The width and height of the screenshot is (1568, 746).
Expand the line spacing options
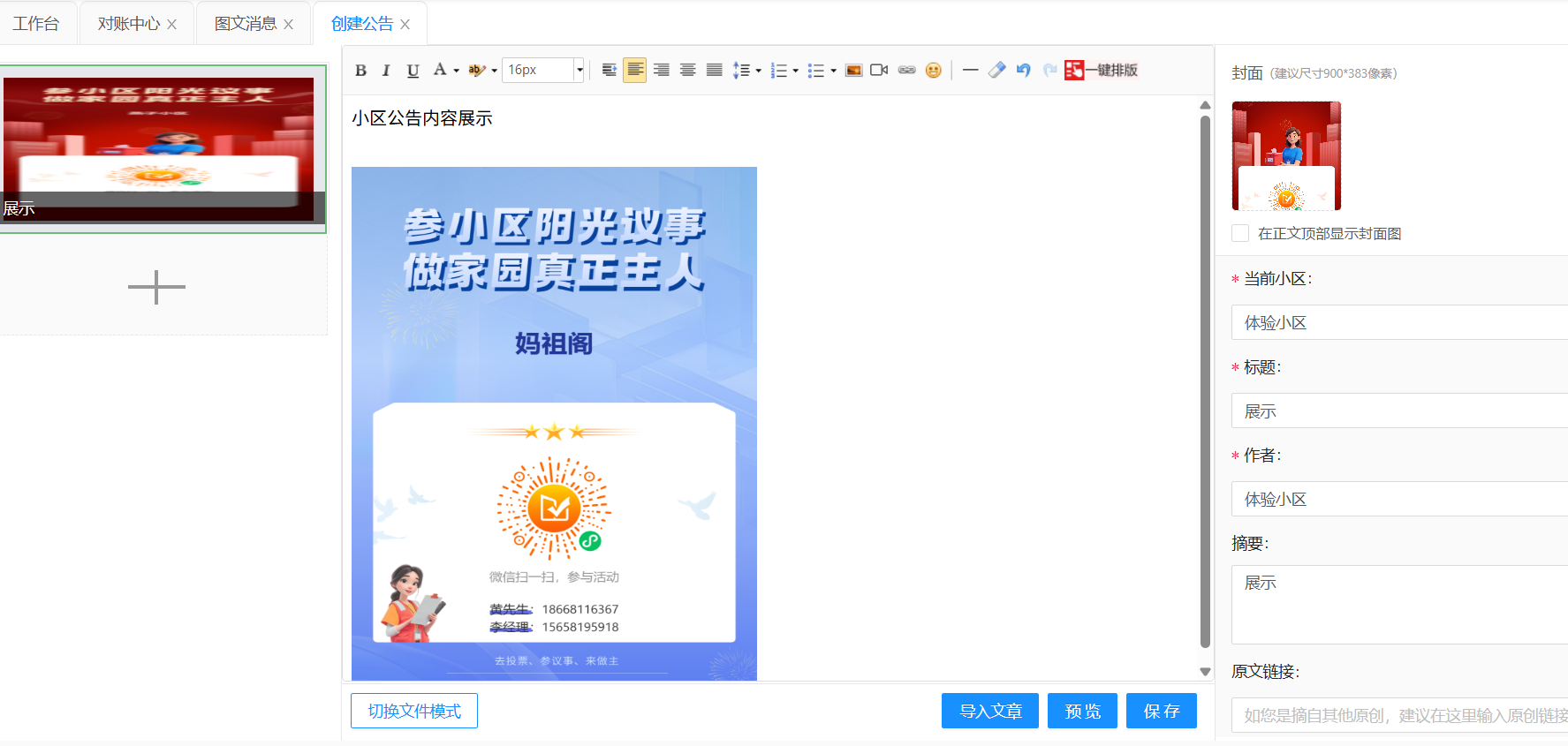[758, 71]
